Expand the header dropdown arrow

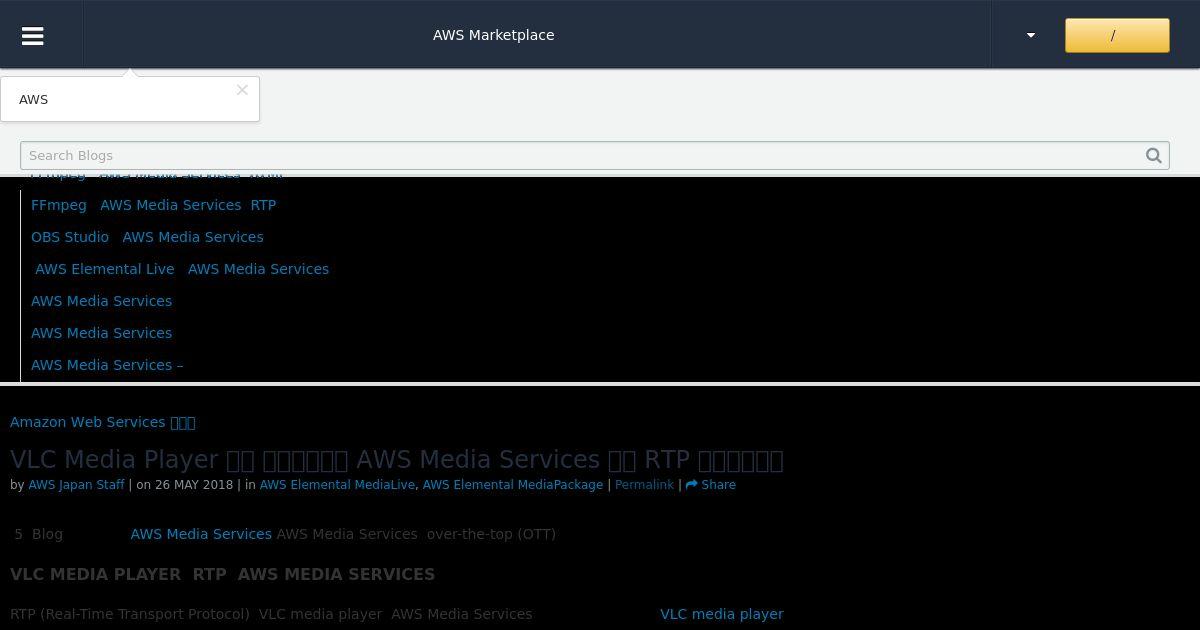(x=1031, y=35)
